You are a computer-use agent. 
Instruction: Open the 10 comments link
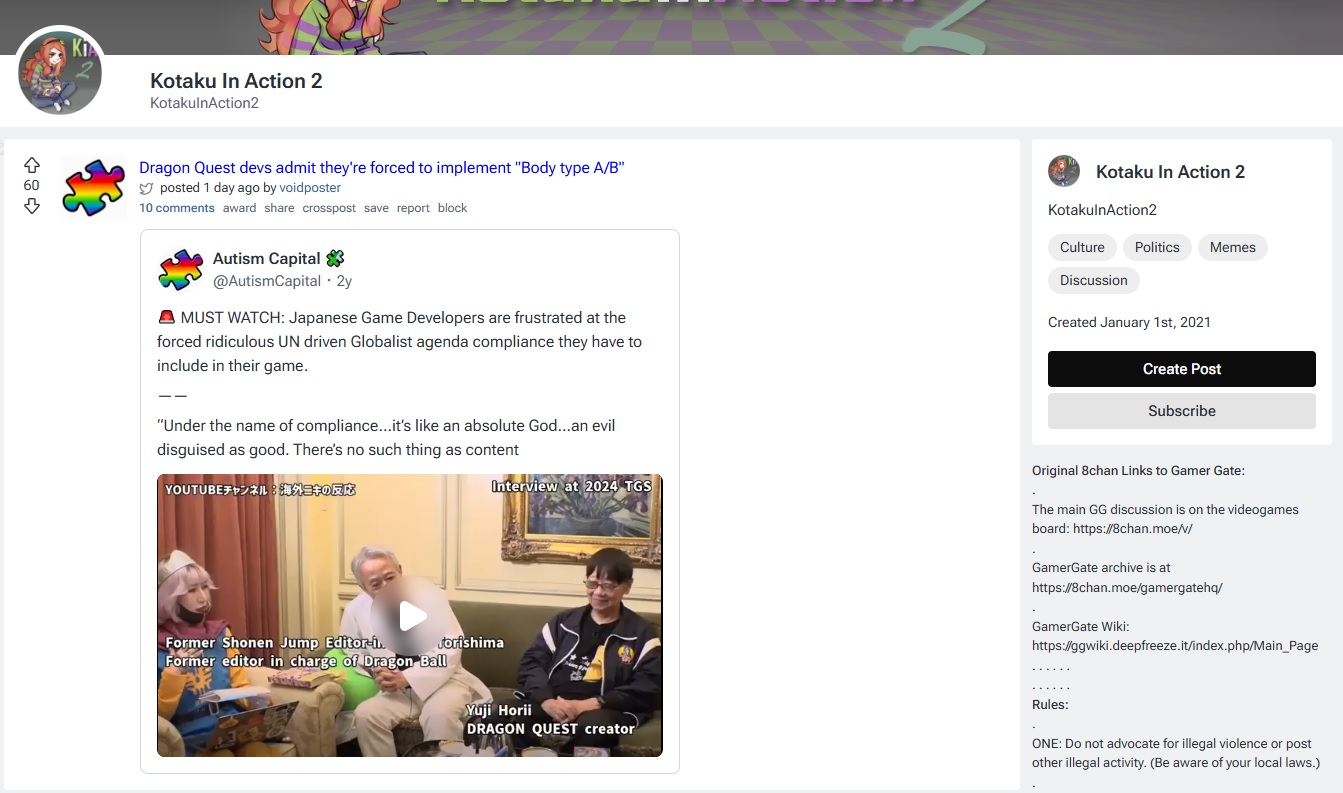tap(177, 208)
